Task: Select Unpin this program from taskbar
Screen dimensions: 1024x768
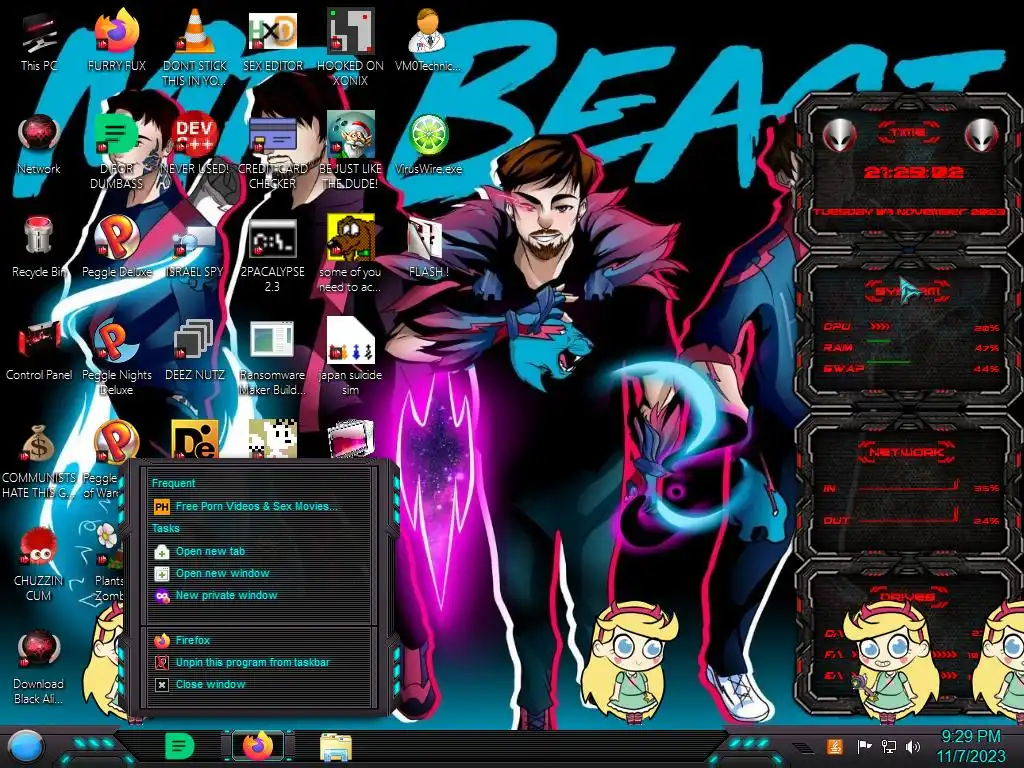Action: tap(242, 662)
